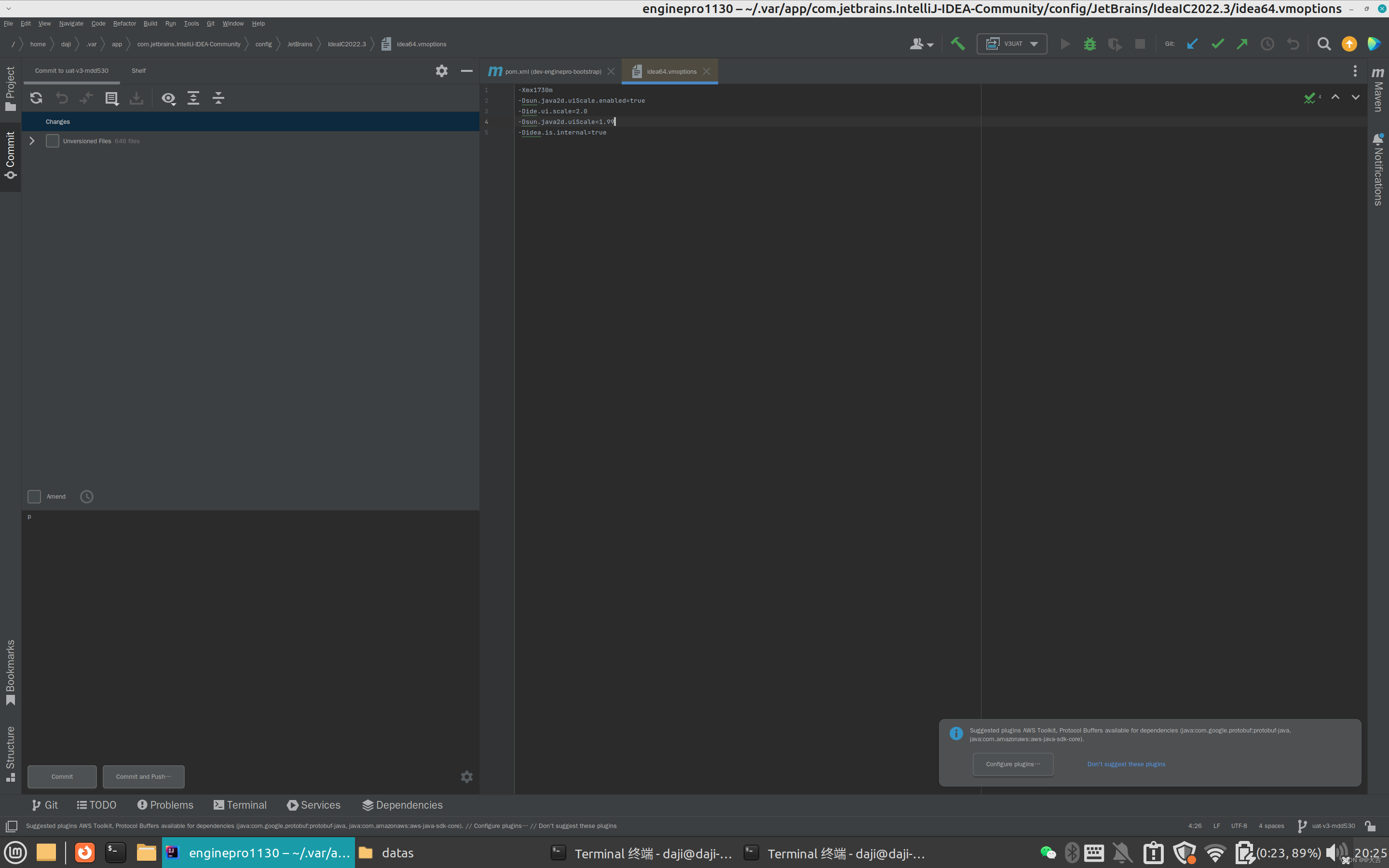Click Configure plugins suggestion button
Viewport: 1389px width, 868px height.
click(x=1012, y=764)
